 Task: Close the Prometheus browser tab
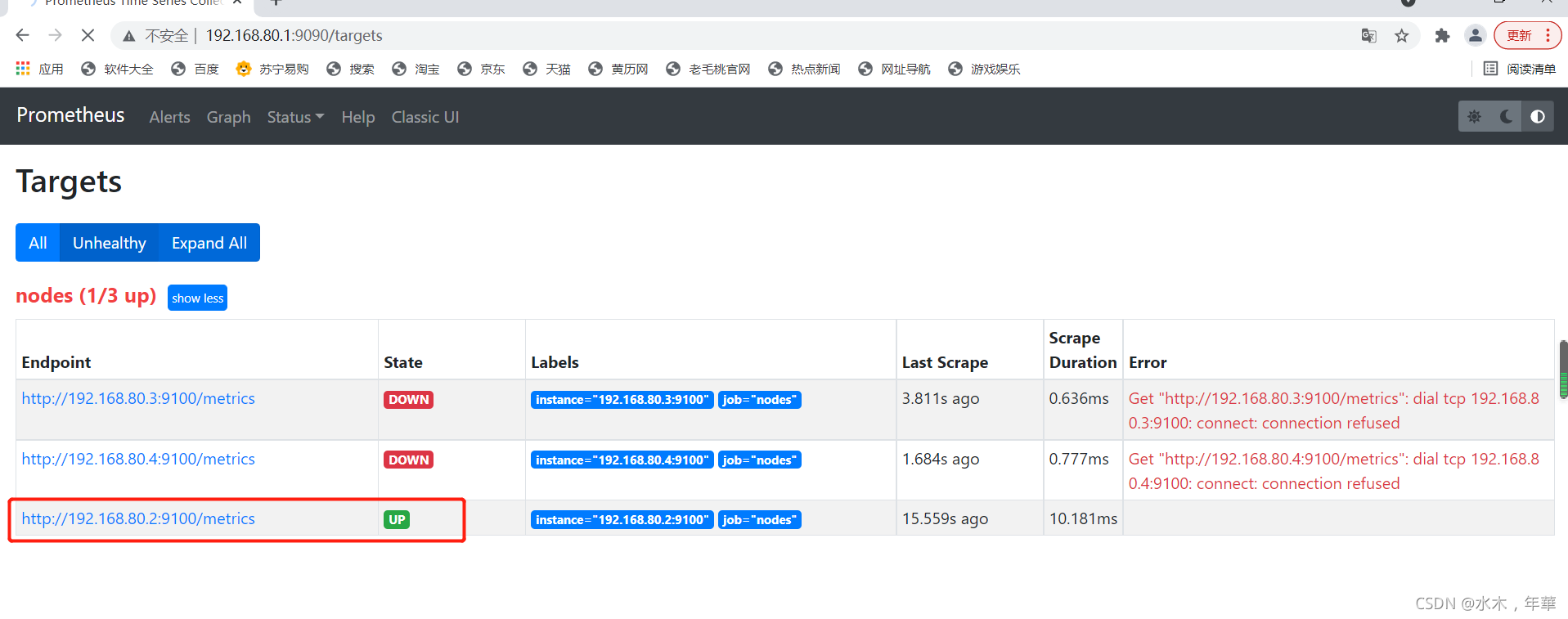237,2
